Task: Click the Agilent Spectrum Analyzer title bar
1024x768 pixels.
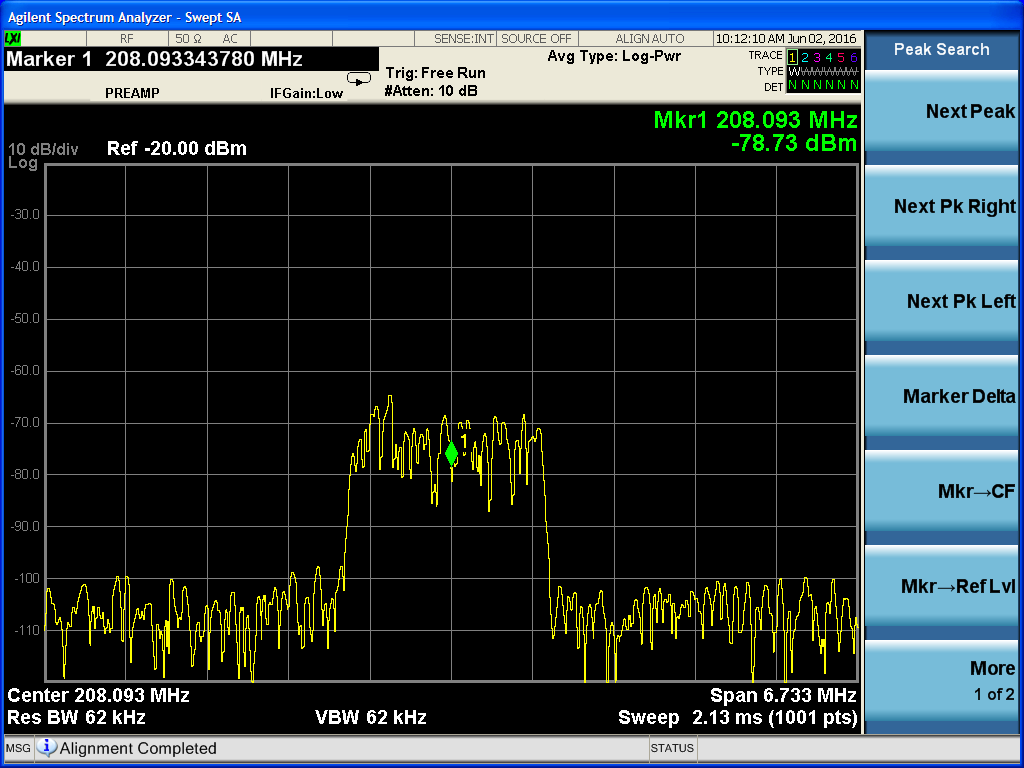Action: coord(512,18)
